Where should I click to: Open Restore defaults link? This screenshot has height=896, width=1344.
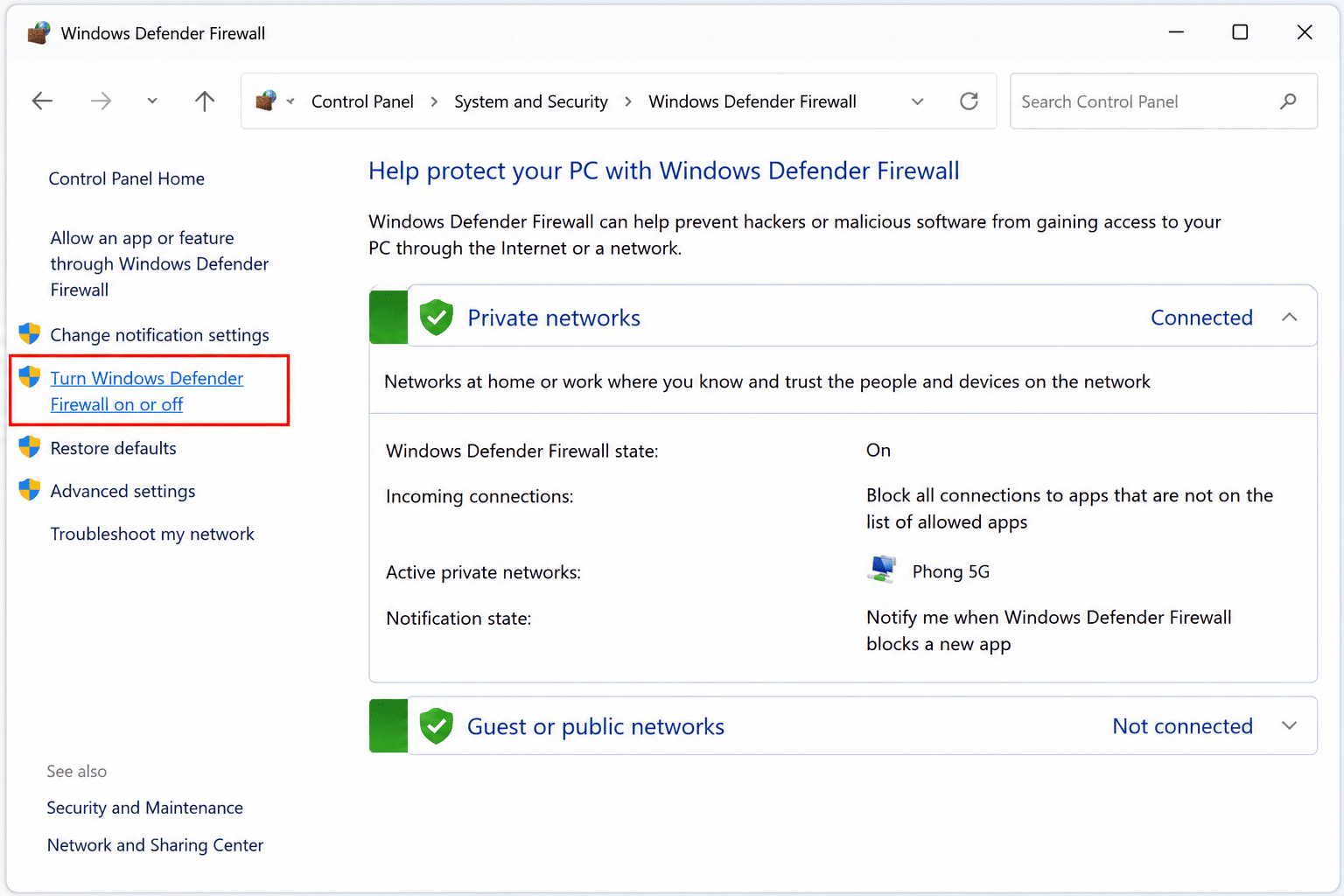[114, 448]
